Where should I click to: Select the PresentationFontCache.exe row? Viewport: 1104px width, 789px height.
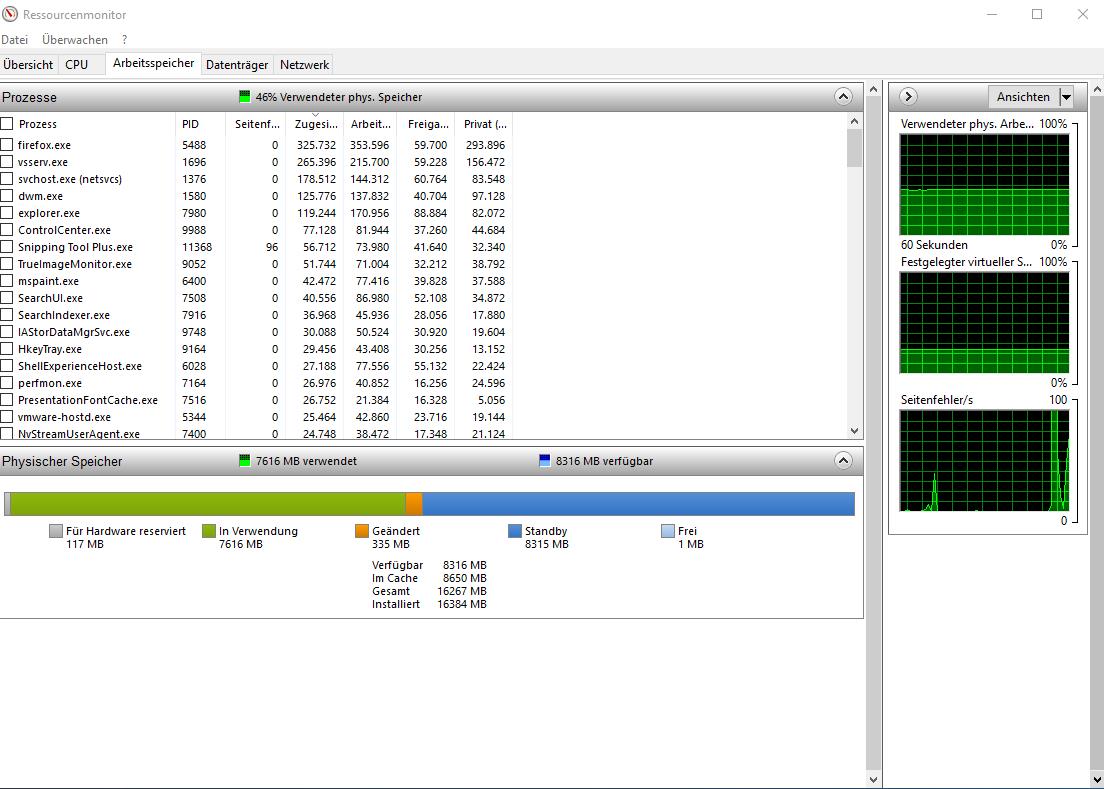[x=255, y=400]
